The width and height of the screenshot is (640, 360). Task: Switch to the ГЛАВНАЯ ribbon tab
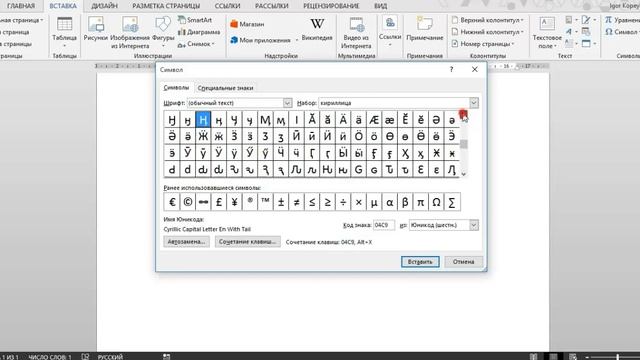(x=21, y=6)
